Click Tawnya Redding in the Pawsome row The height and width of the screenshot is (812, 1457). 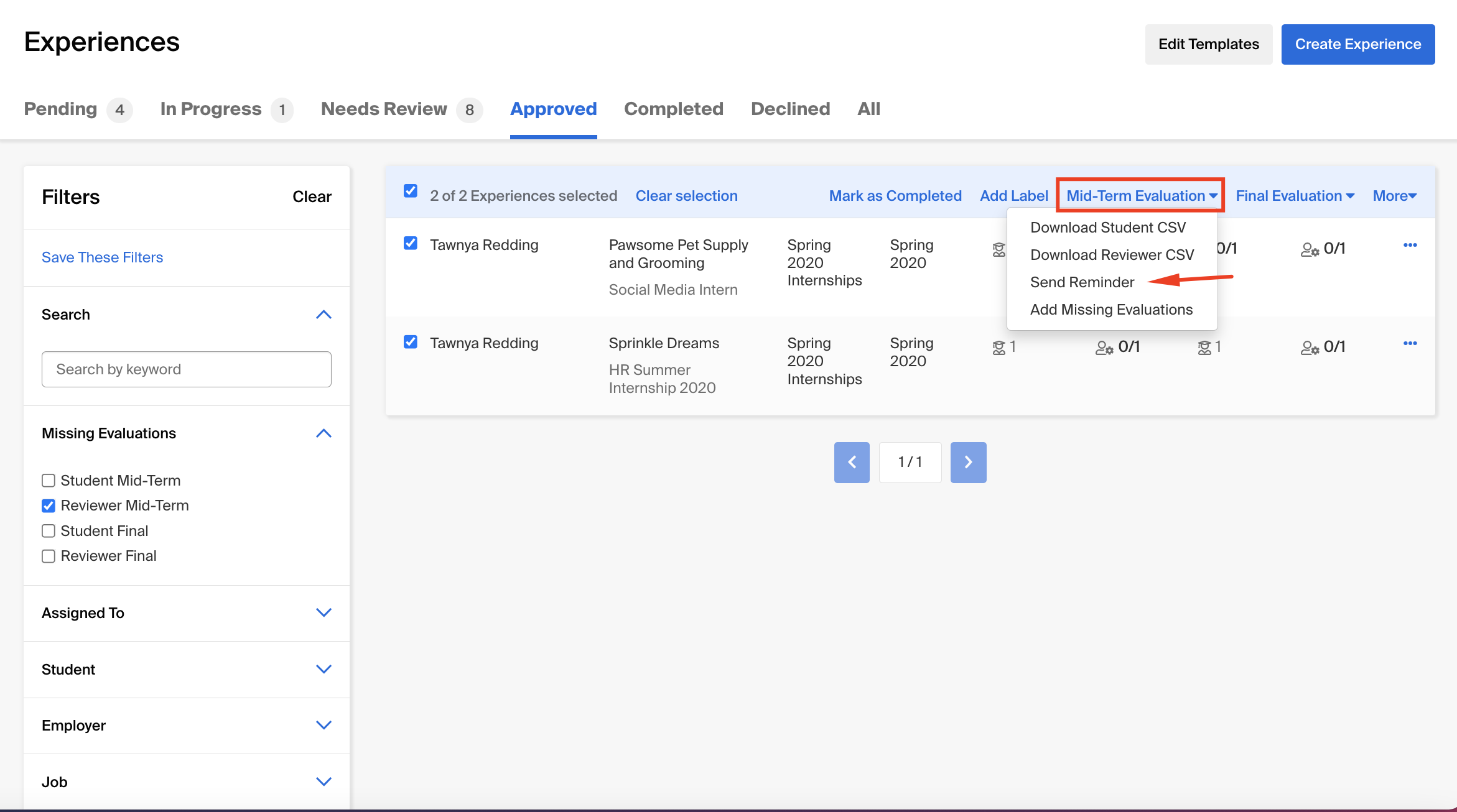(484, 245)
